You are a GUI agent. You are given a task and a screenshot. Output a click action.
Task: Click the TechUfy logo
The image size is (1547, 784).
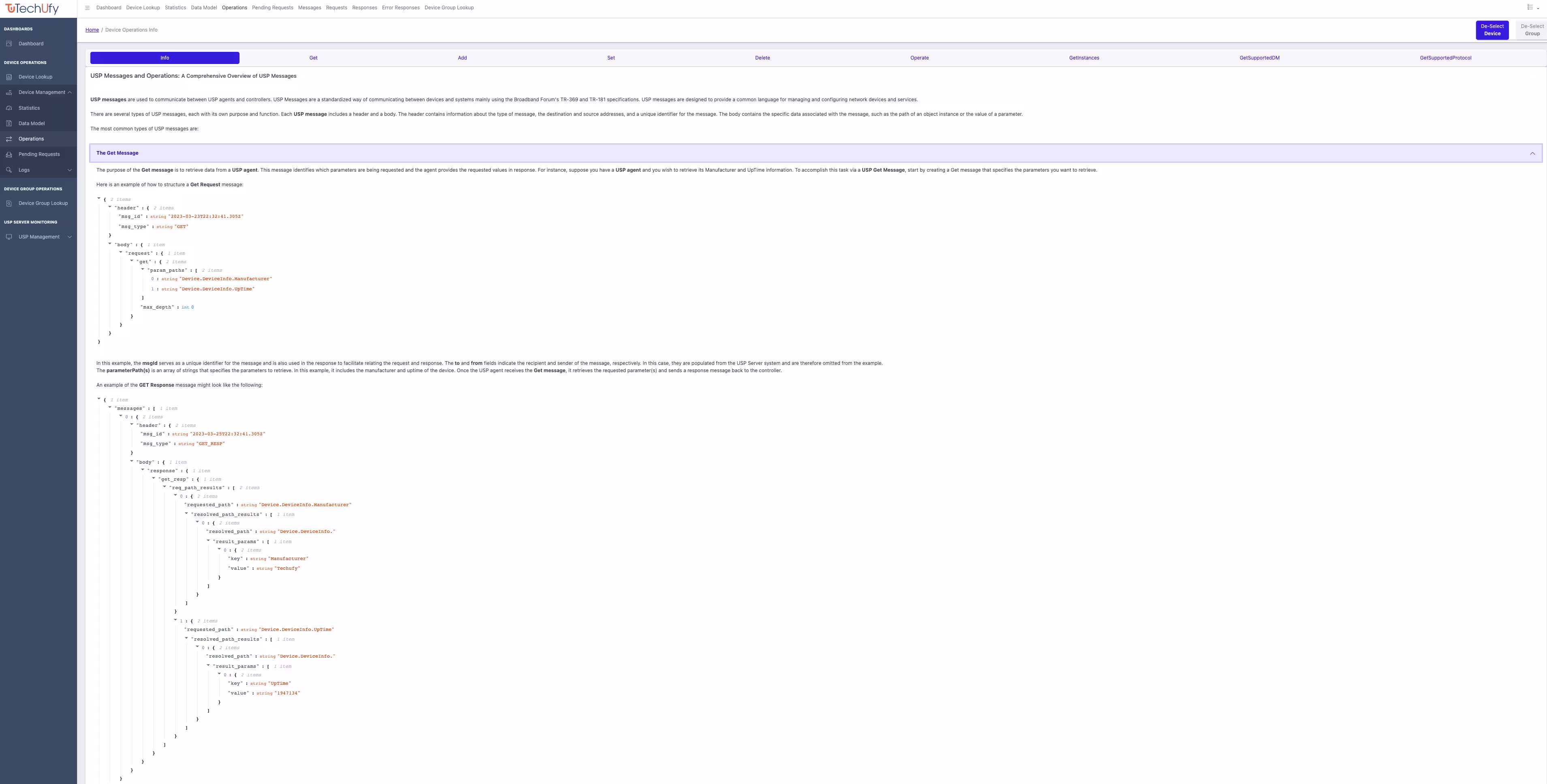pos(32,9)
